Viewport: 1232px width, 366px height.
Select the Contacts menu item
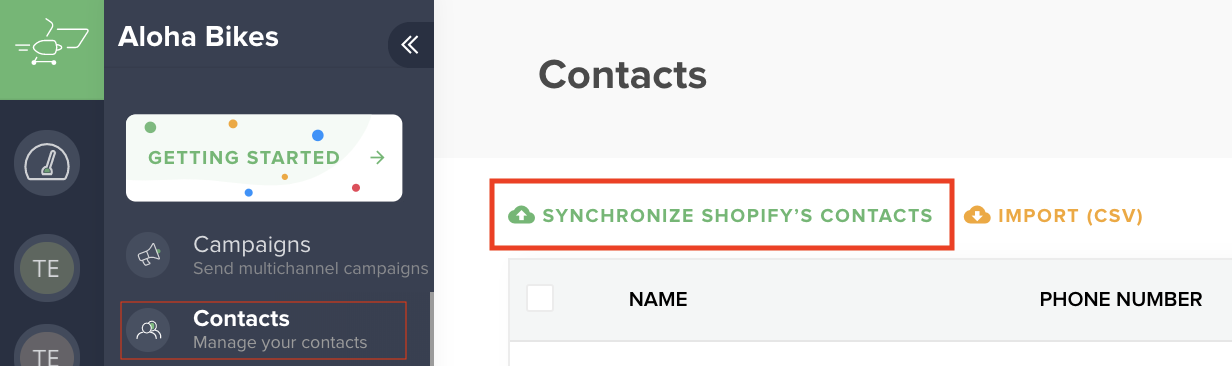pos(264,329)
